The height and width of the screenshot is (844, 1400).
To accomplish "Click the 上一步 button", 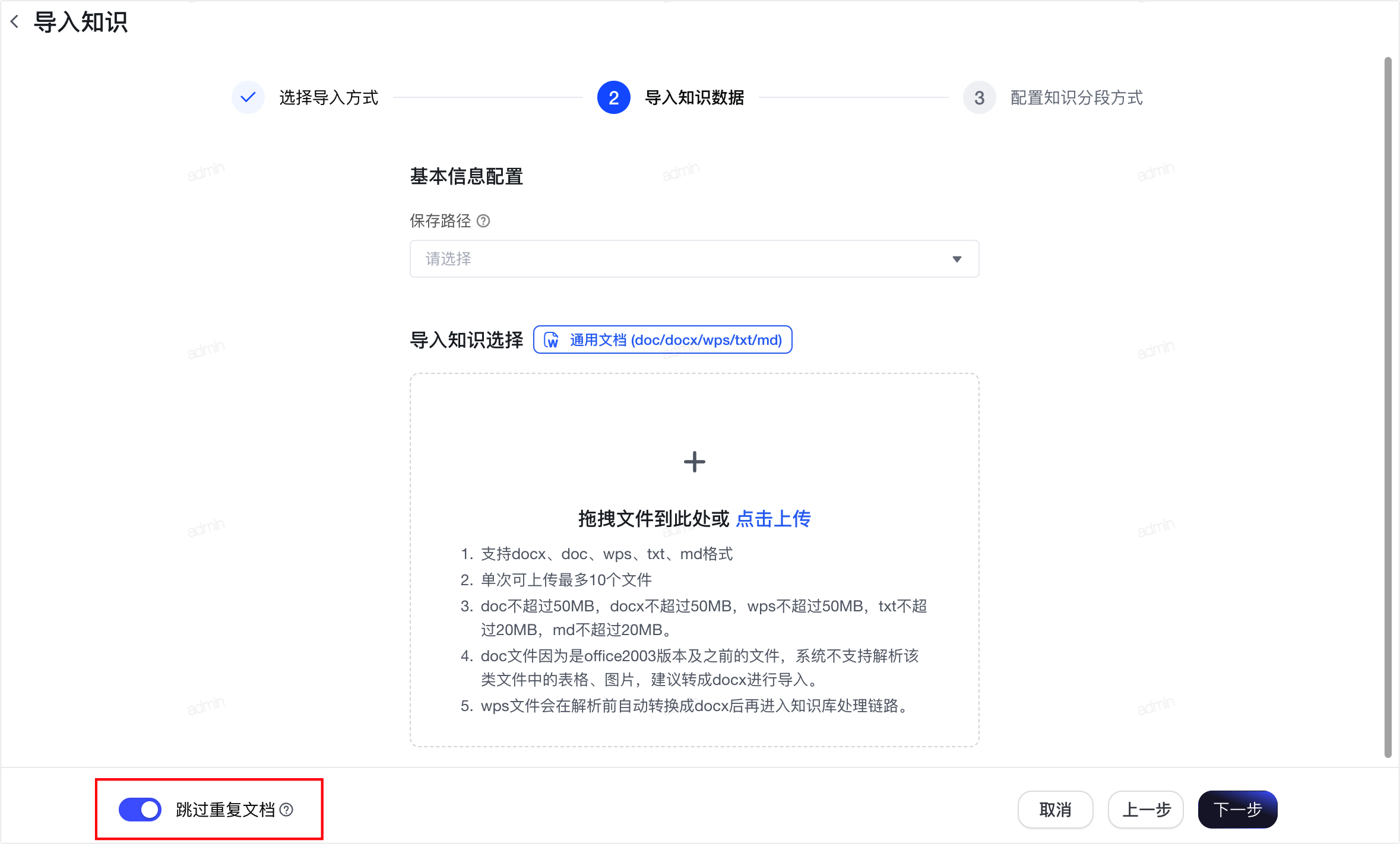I will pos(1146,810).
